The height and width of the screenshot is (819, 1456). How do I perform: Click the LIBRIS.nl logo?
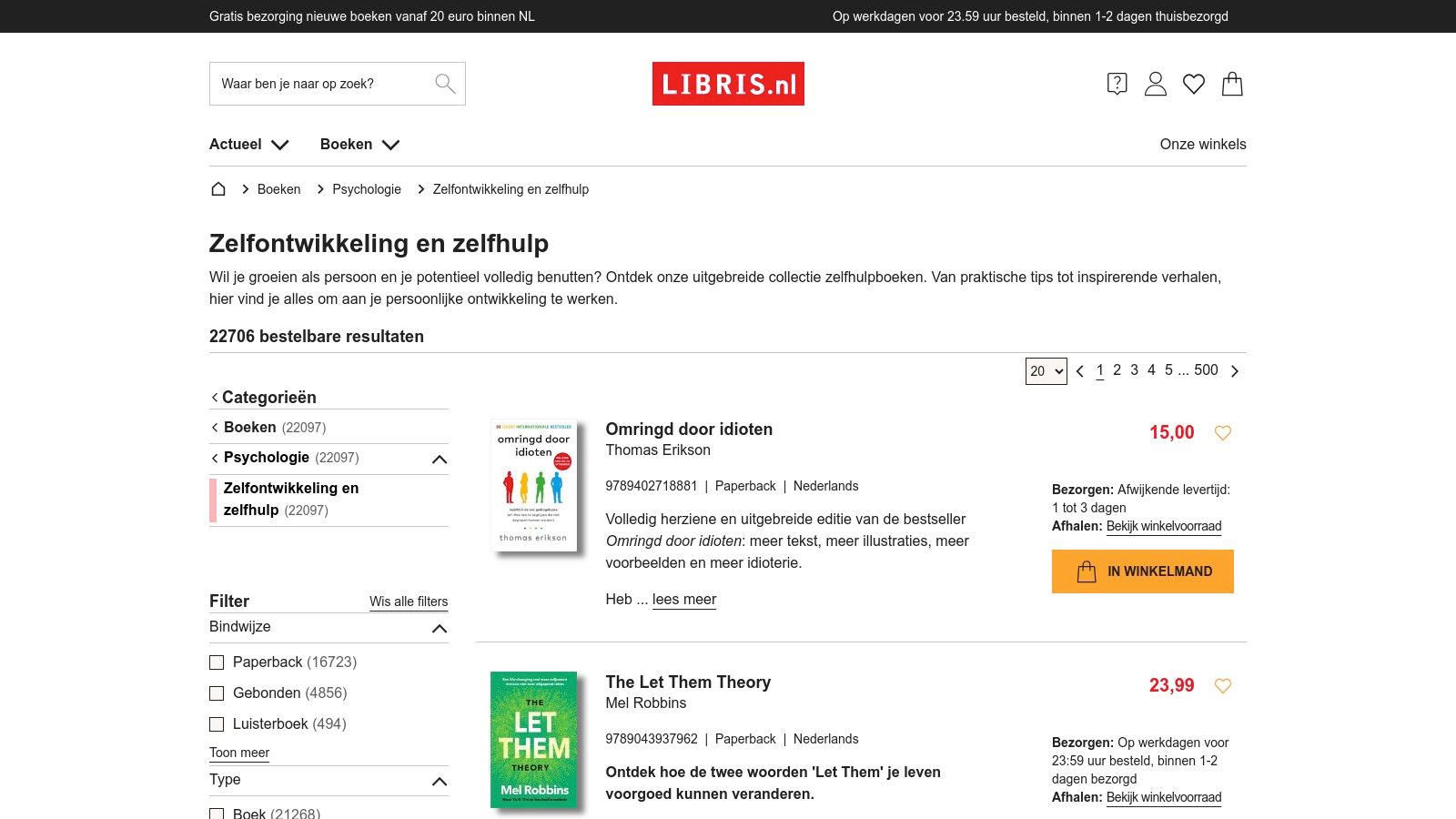(x=728, y=83)
